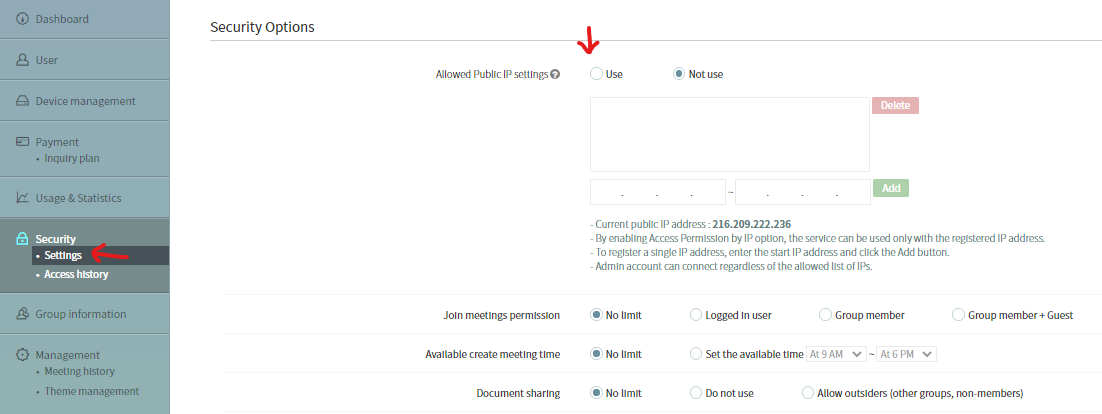Choose Do not use for Document sharing
This screenshot has width=1102, height=414.
(696, 393)
